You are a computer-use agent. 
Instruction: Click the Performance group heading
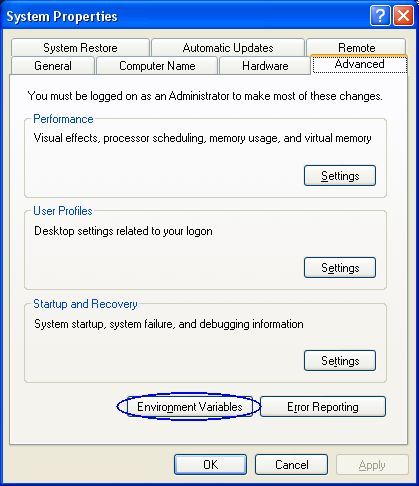63,119
